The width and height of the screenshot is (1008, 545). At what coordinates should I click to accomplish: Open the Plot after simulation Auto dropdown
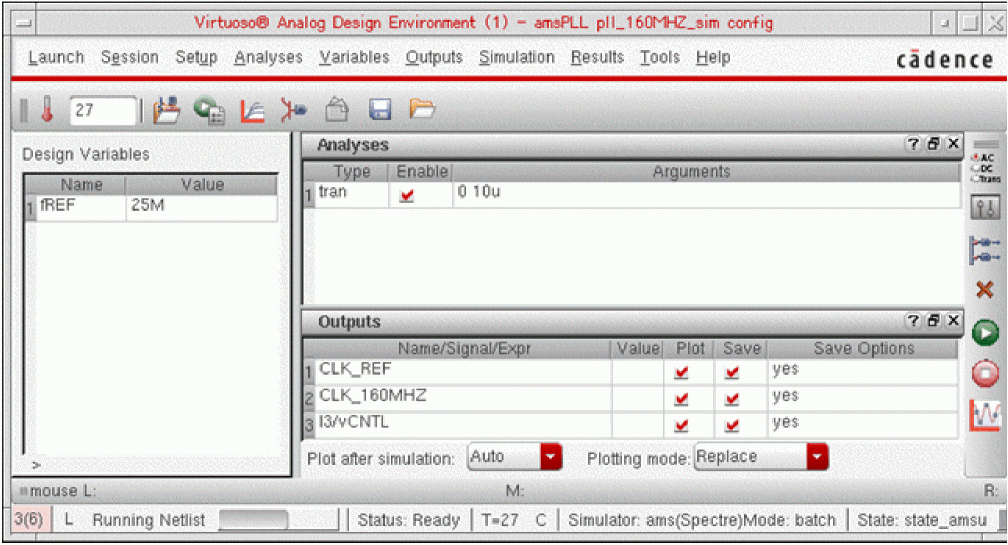click(515, 457)
